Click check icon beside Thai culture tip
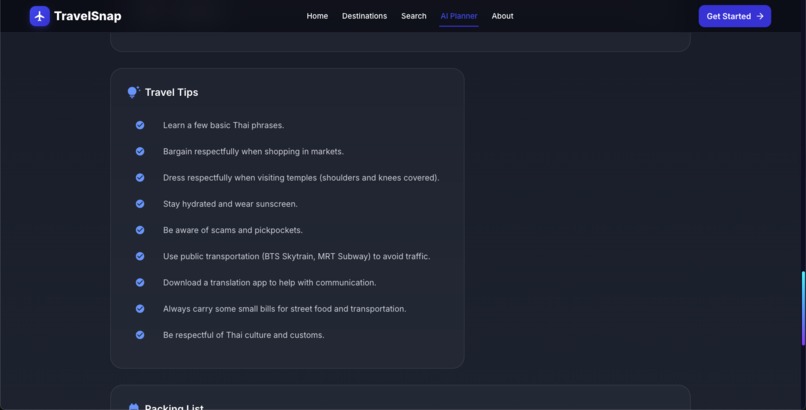This screenshot has width=806, height=410. (x=140, y=335)
